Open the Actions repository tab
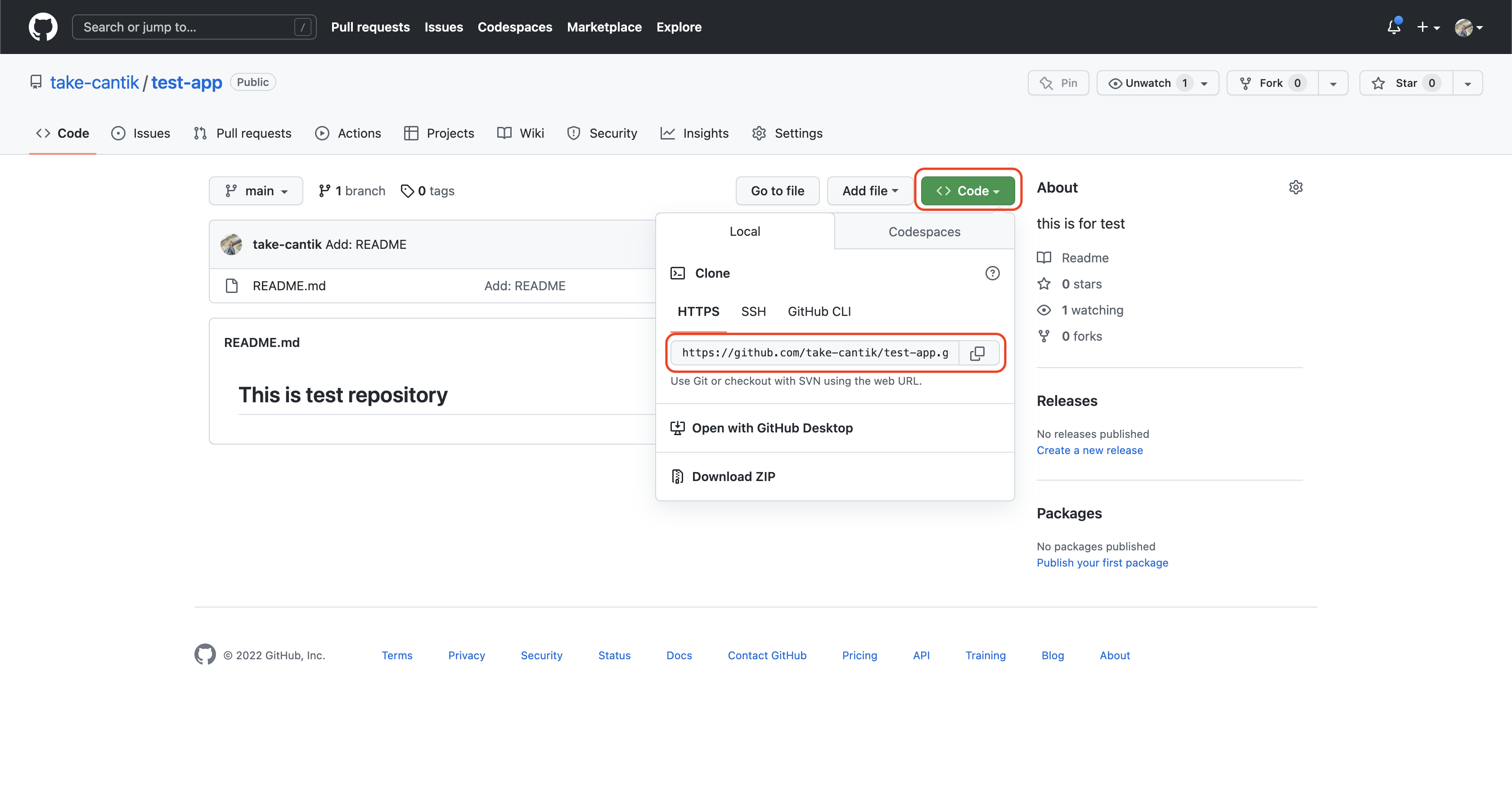 pos(348,133)
